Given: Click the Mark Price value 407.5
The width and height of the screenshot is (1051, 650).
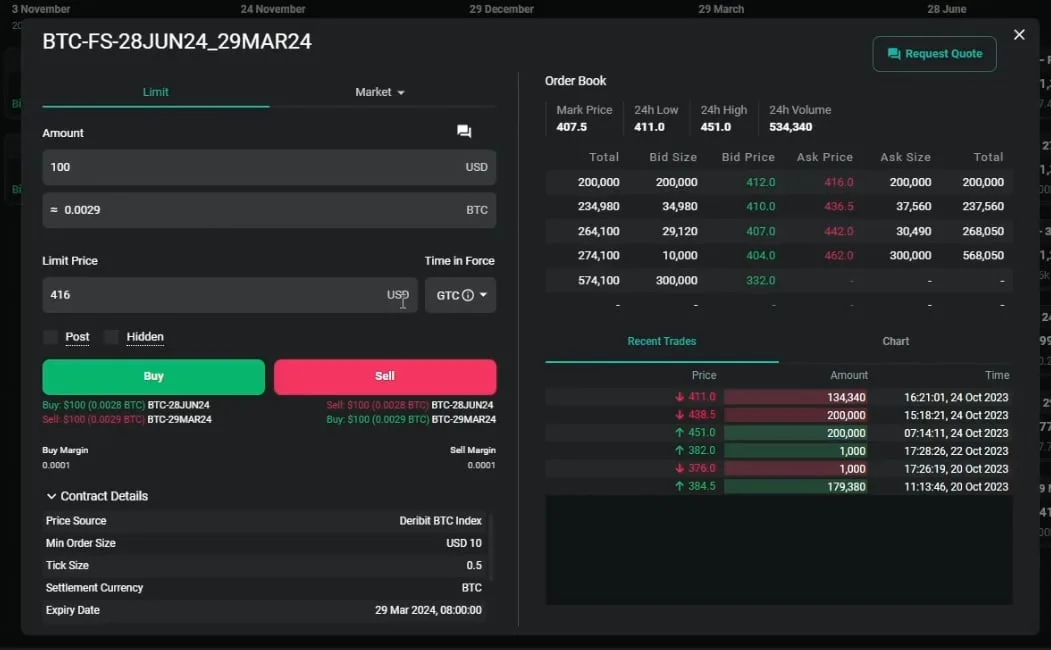Looking at the screenshot, I should click(571, 127).
